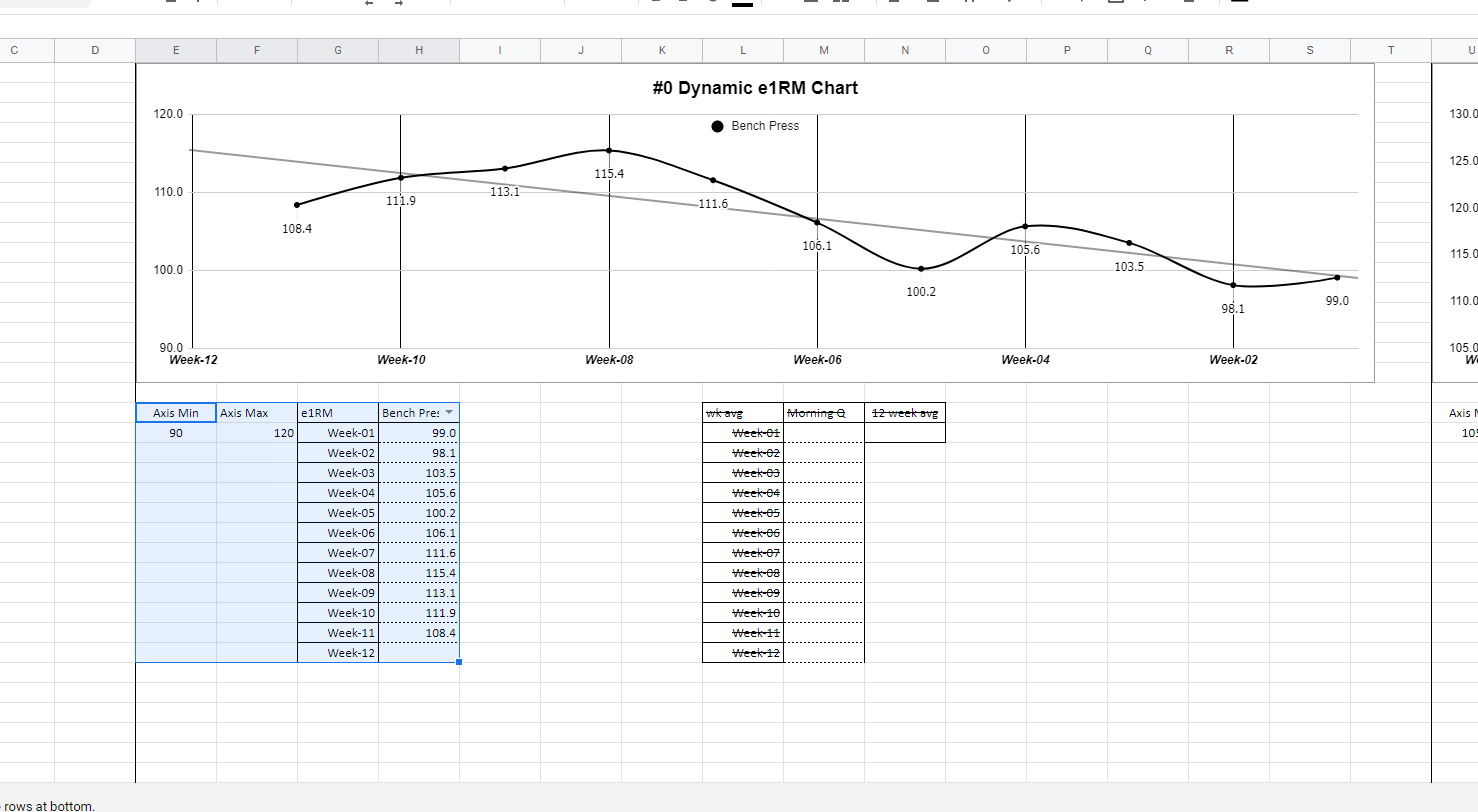Click the Bench Press legend entry in chart
The image size is (1478, 812).
pos(755,126)
